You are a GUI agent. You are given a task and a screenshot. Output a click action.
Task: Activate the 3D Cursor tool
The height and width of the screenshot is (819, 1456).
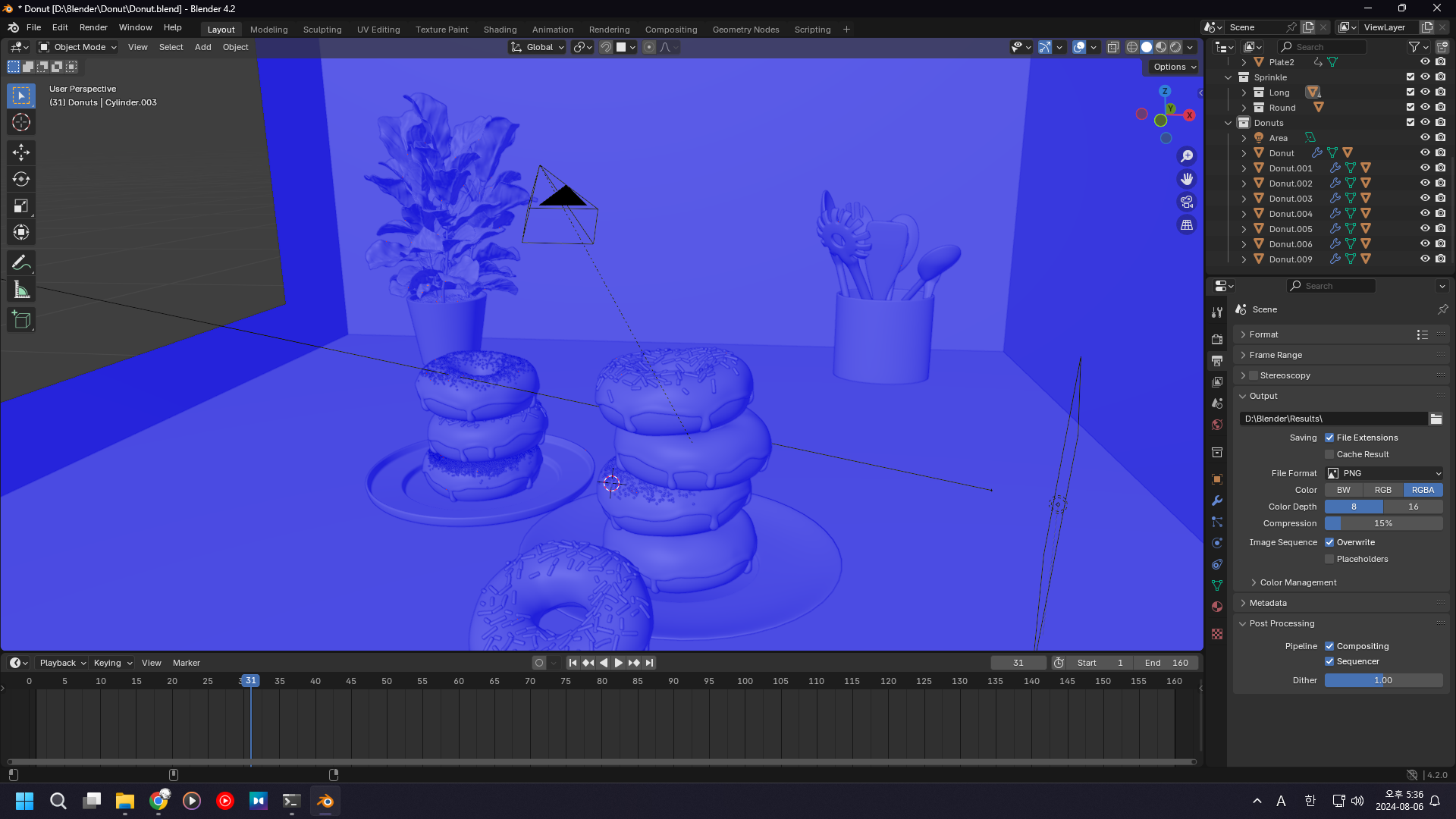coord(21,122)
